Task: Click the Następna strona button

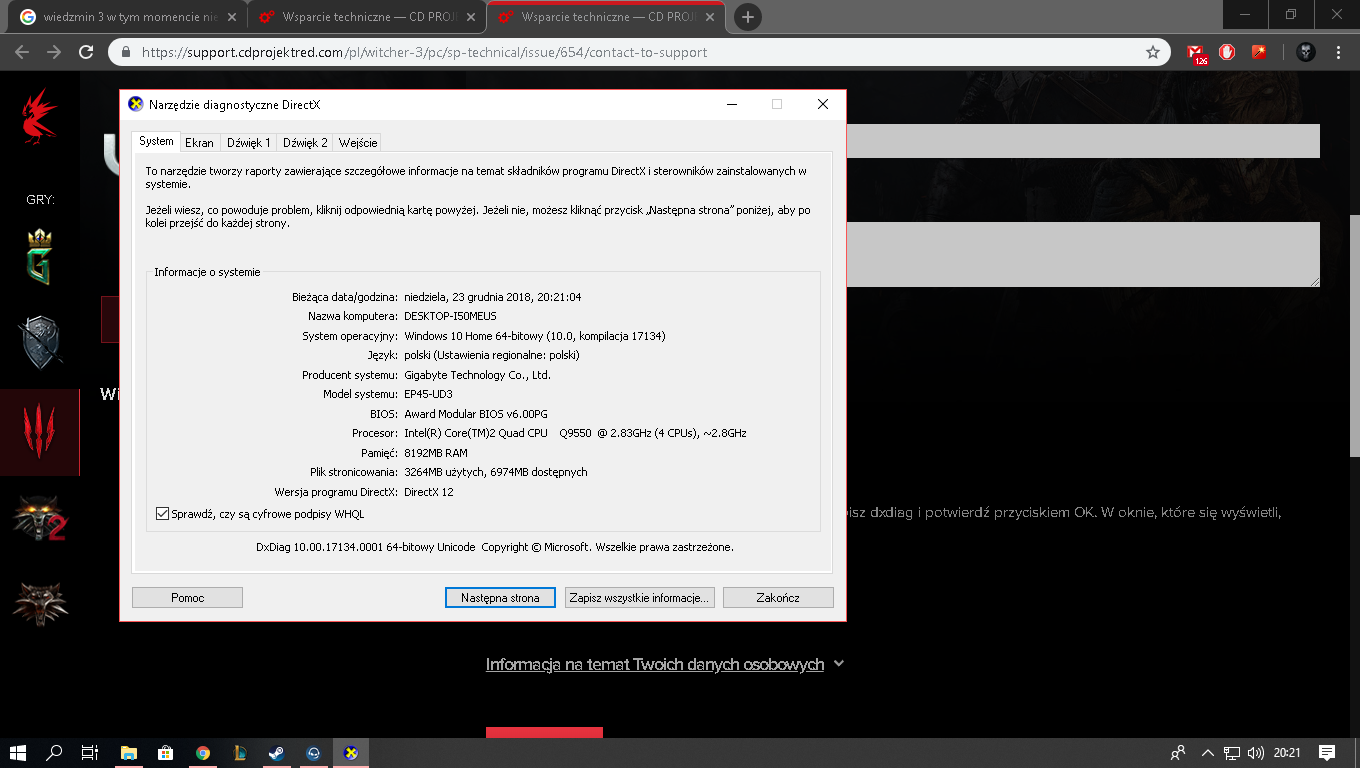Action: pyautogui.click(x=500, y=598)
